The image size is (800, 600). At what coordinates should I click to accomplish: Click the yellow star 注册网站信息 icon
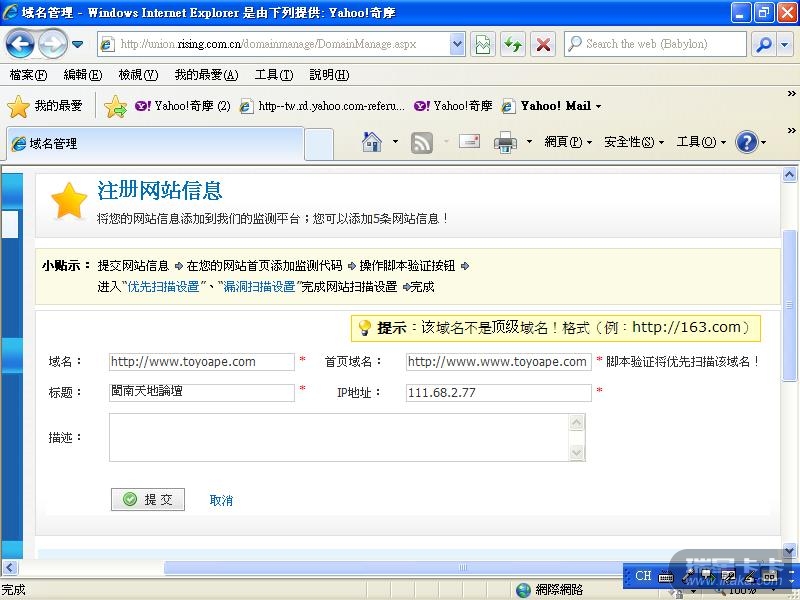69,202
